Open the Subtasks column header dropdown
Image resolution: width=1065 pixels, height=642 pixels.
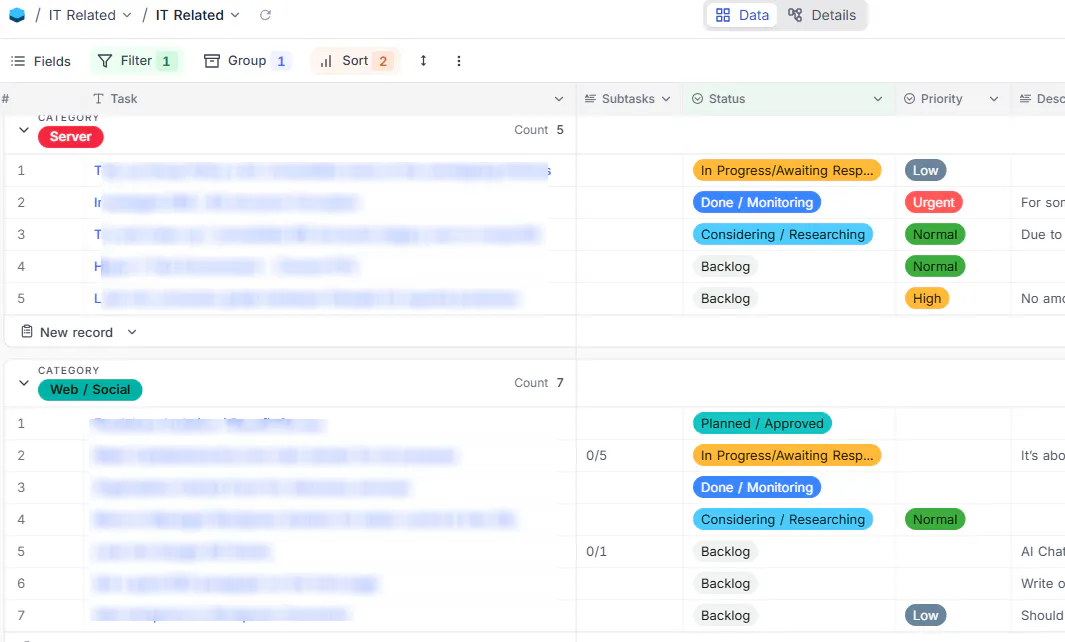point(666,99)
